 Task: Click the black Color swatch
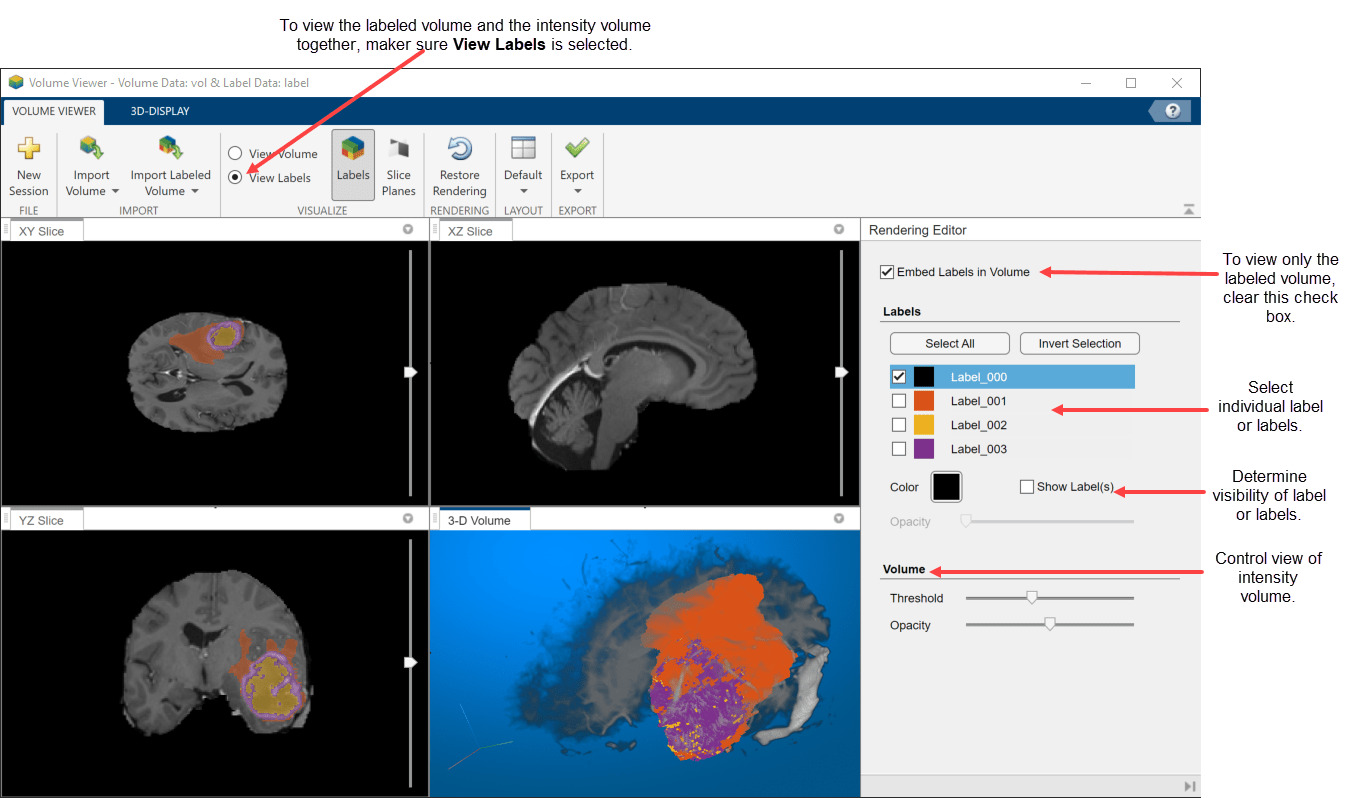coord(946,487)
